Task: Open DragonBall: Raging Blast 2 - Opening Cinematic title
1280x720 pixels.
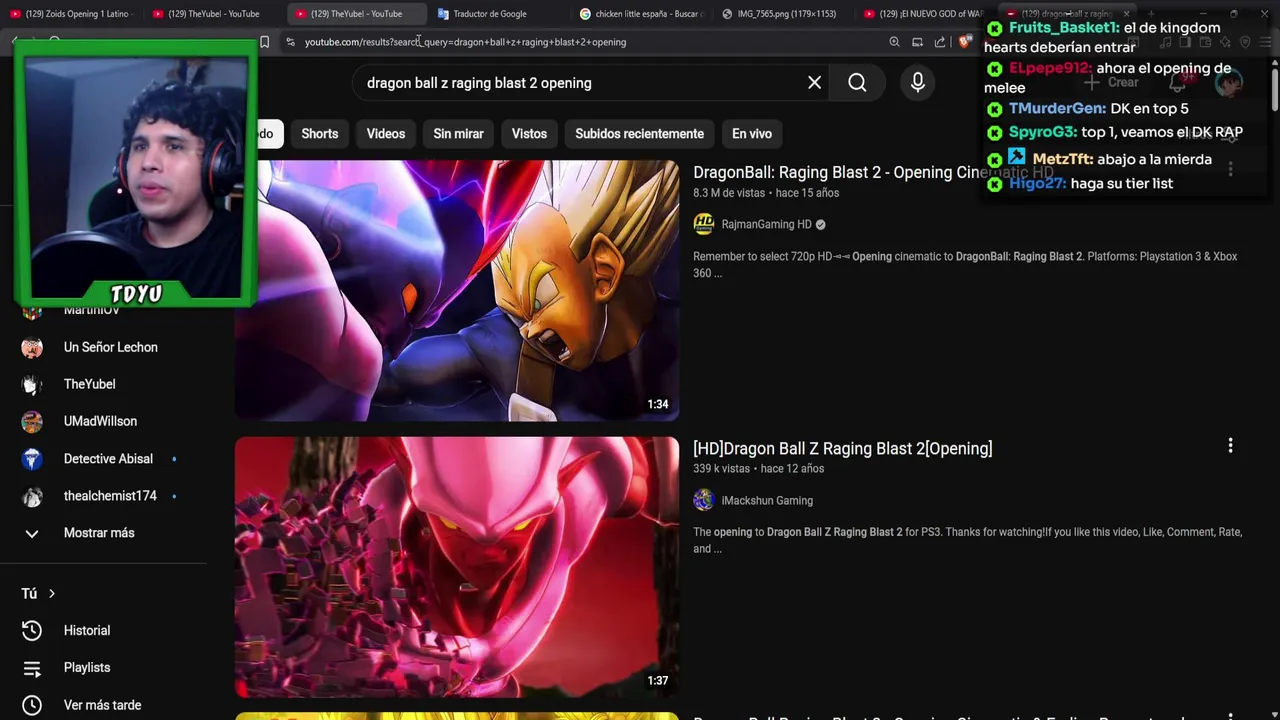Action: pyautogui.click(x=873, y=172)
